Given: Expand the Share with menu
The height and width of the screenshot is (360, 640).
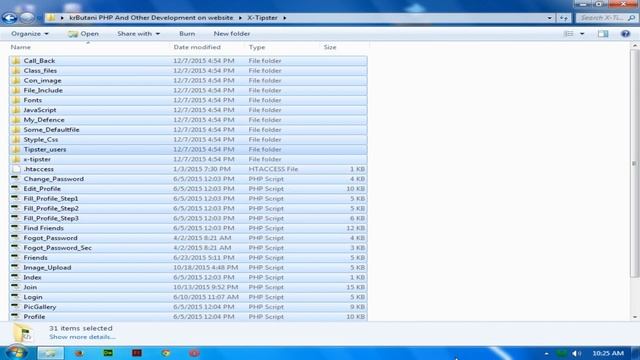Looking at the screenshot, I should tap(138, 34).
